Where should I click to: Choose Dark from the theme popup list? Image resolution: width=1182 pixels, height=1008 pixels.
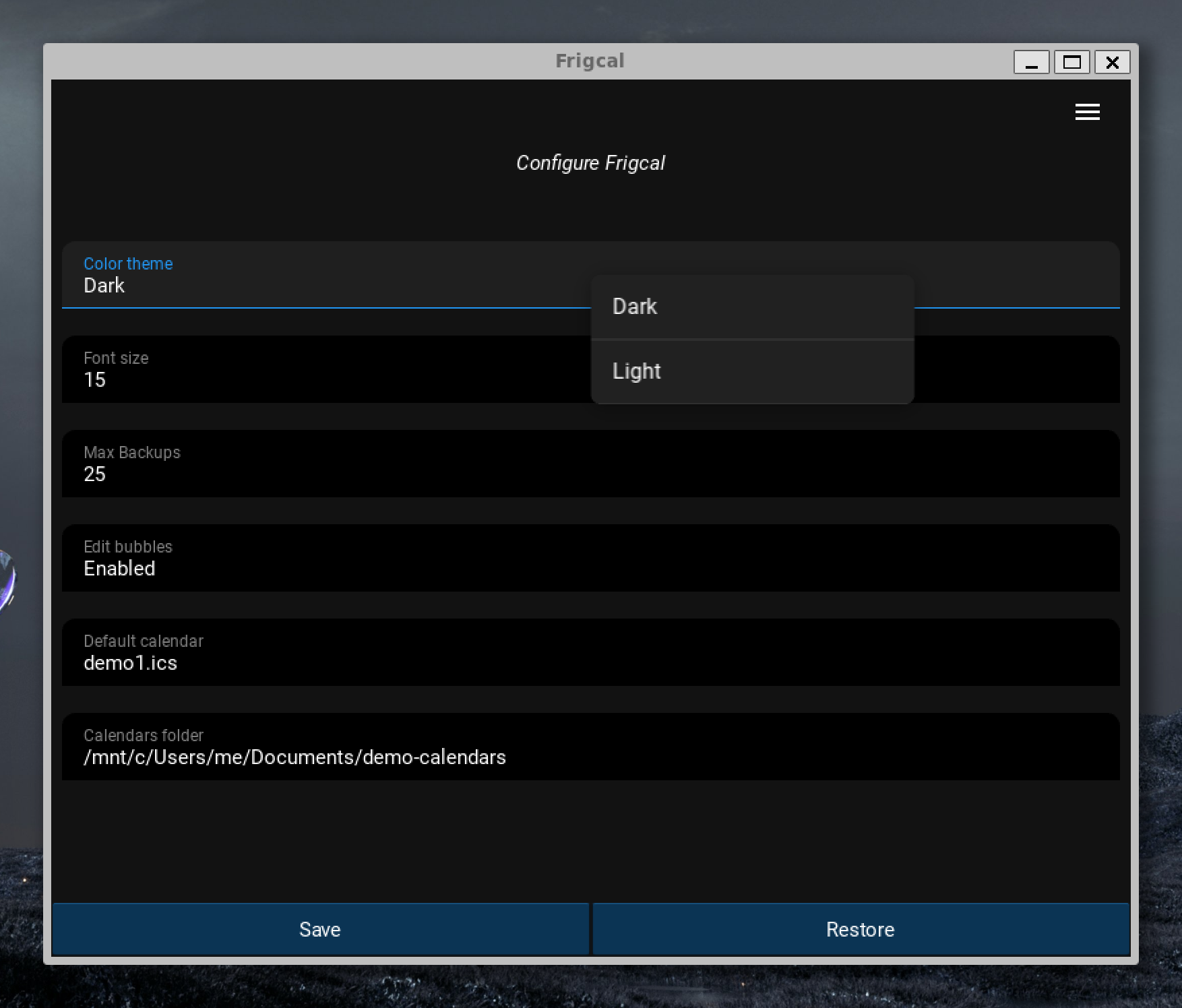click(x=751, y=307)
